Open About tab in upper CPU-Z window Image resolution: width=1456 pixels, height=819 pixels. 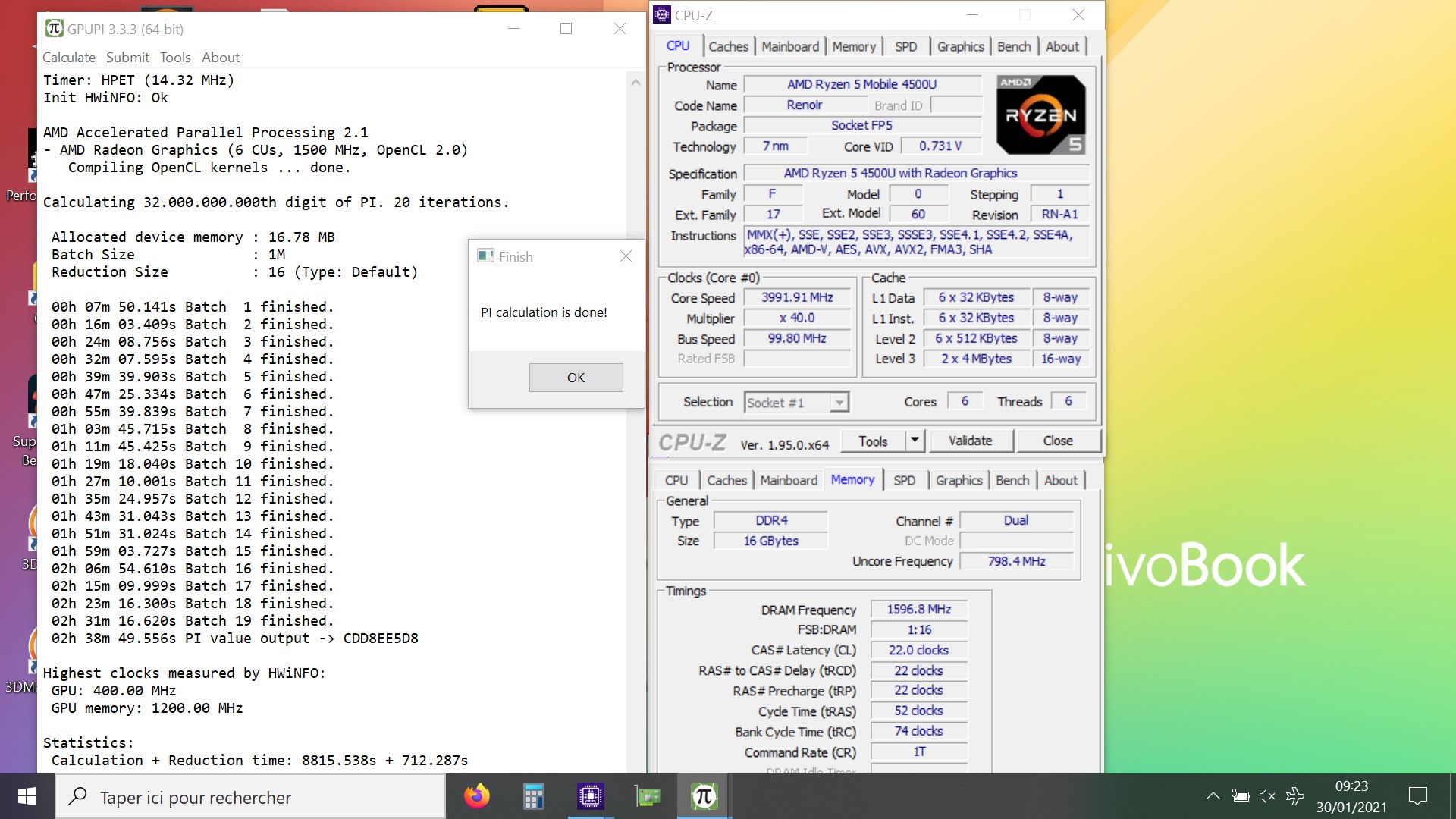point(1062,47)
